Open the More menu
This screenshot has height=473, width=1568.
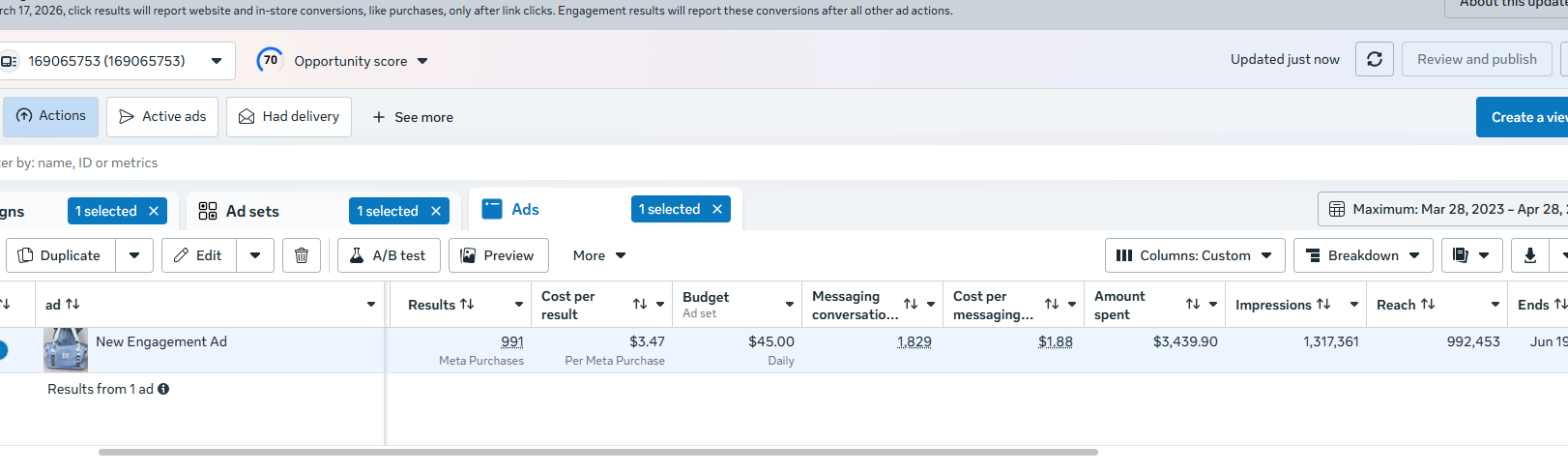point(599,255)
